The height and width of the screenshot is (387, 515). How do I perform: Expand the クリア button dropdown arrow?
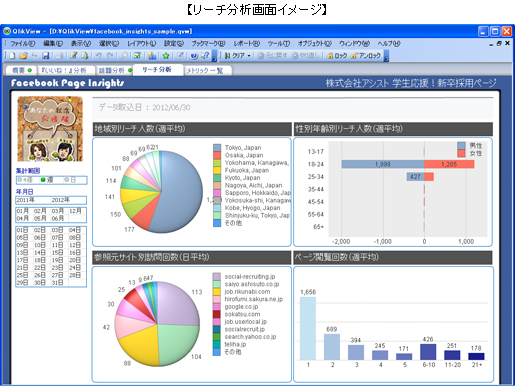point(249,56)
